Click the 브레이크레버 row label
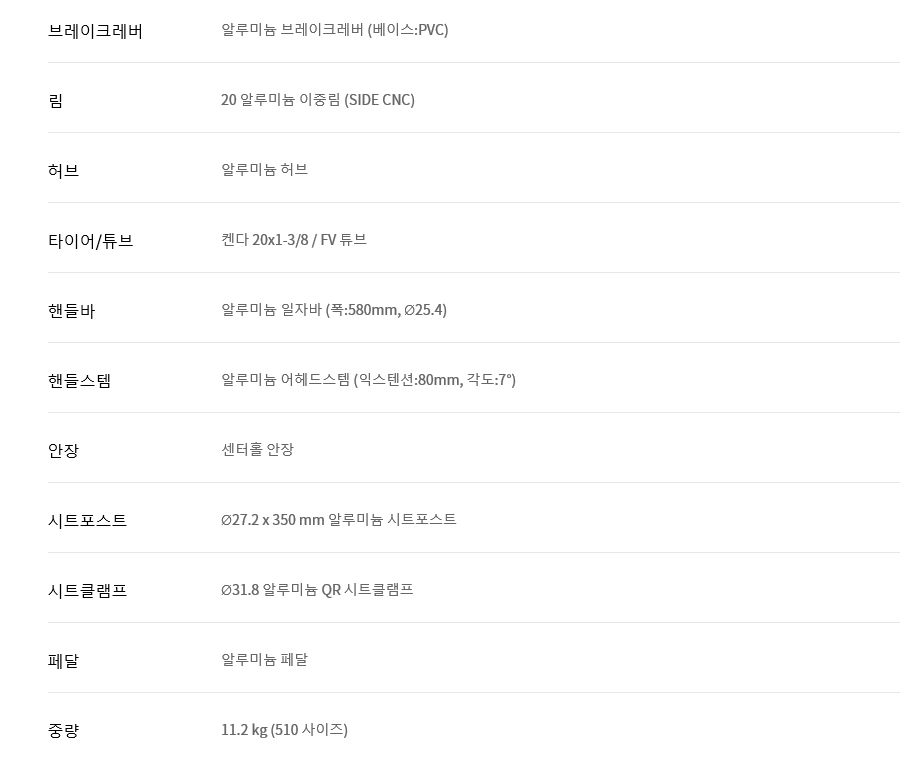This screenshot has width=900, height=760. click(95, 31)
